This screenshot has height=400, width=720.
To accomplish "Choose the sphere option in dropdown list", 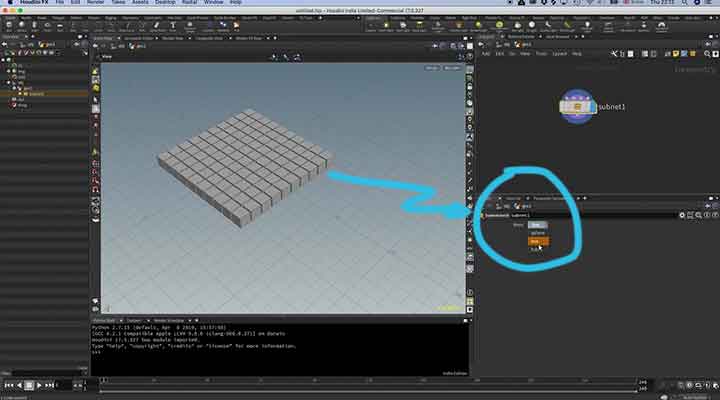I will coord(538,233).
